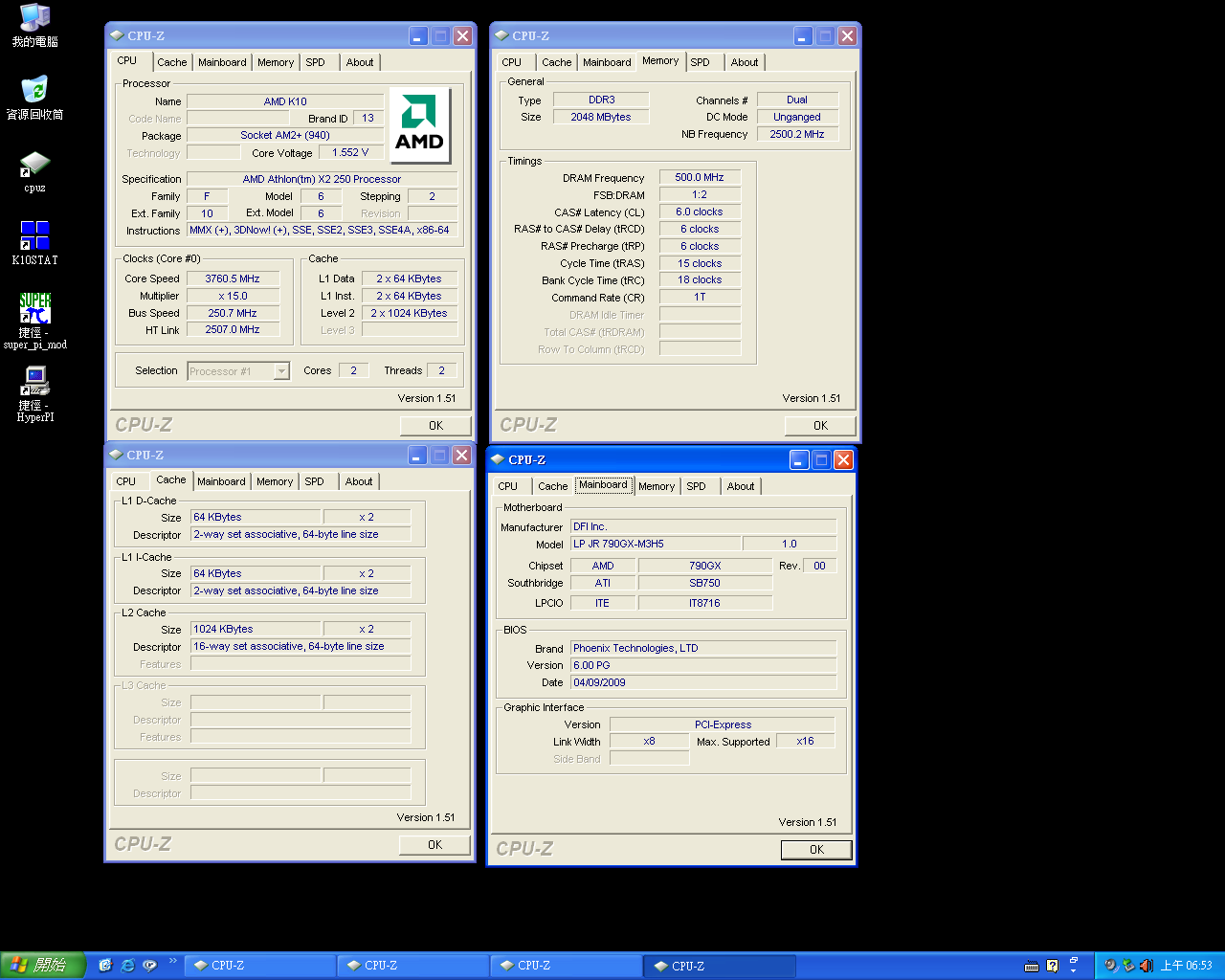Click the Model field LP JR 790GX-M3H5
This screenshot has height=980, width=1225.
click(x=656, y=544)
